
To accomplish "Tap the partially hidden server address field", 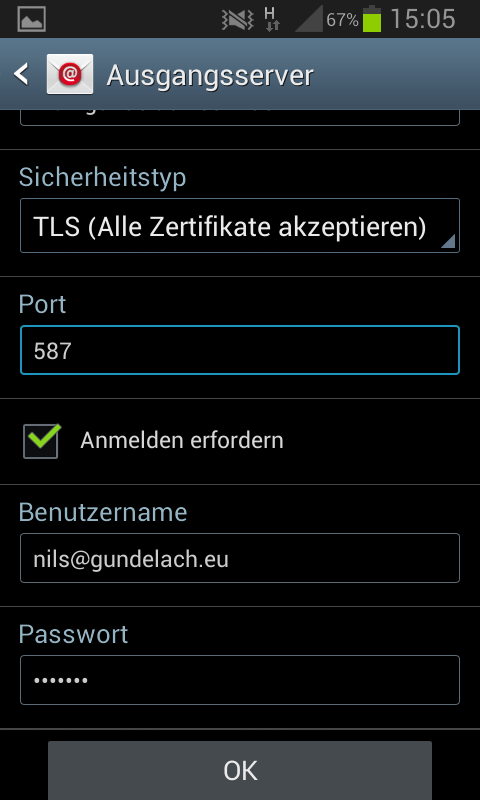I will point(240,117).
